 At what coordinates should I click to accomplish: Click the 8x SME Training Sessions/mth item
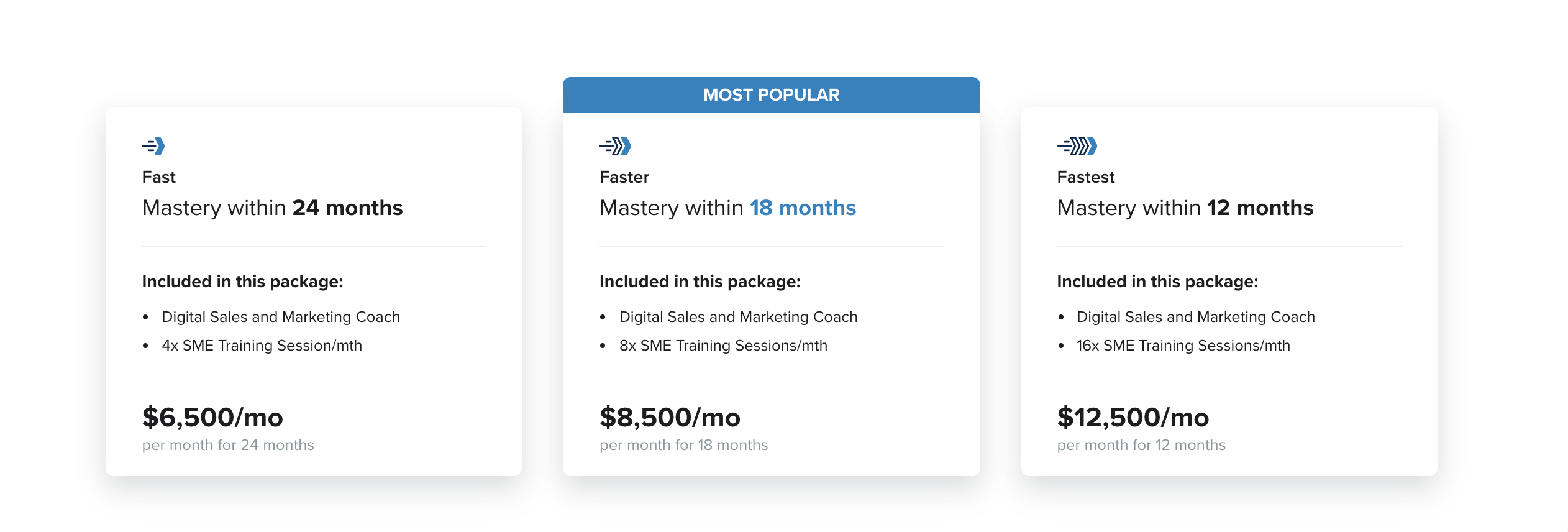(x=723, y=346)
